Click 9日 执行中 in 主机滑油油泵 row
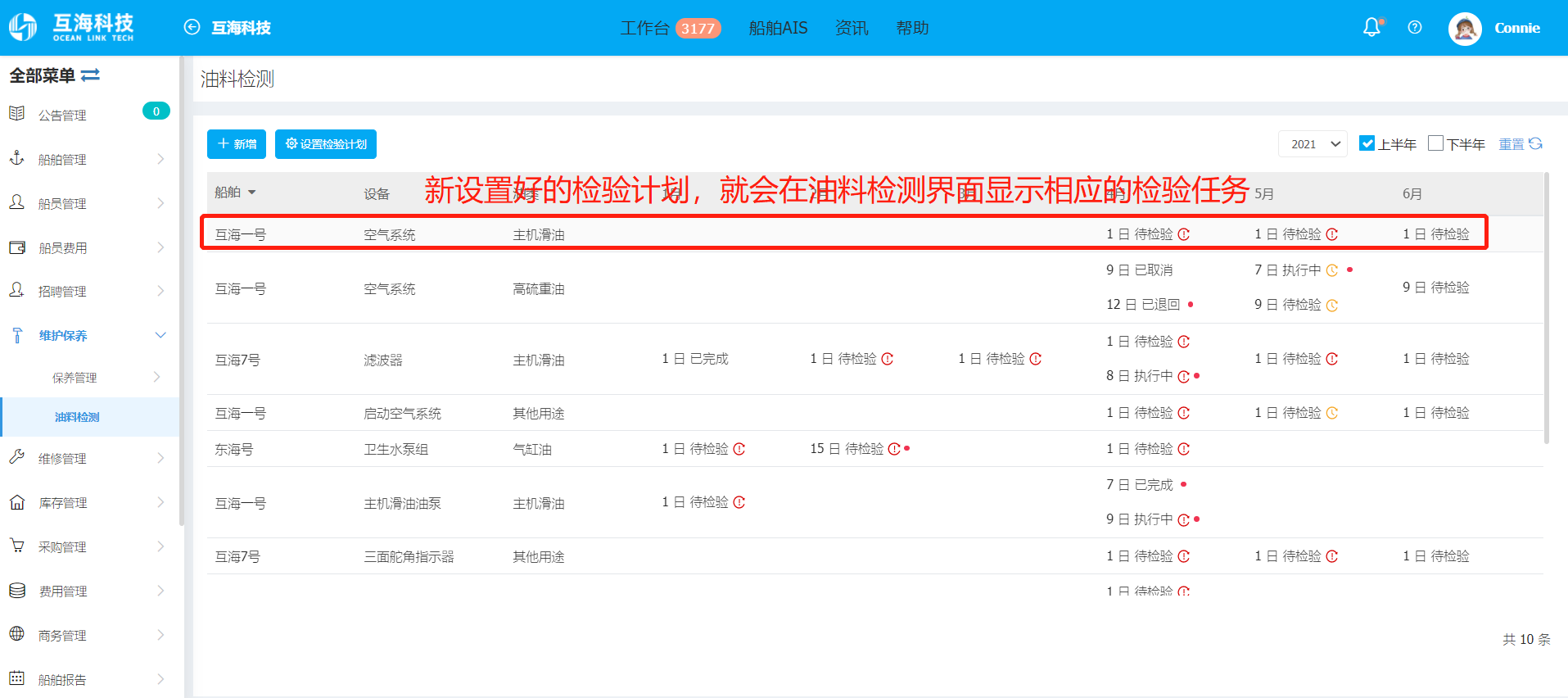Image resolution: width=1568 pixels, height=698 pixels. click(x=1140, y=519)
